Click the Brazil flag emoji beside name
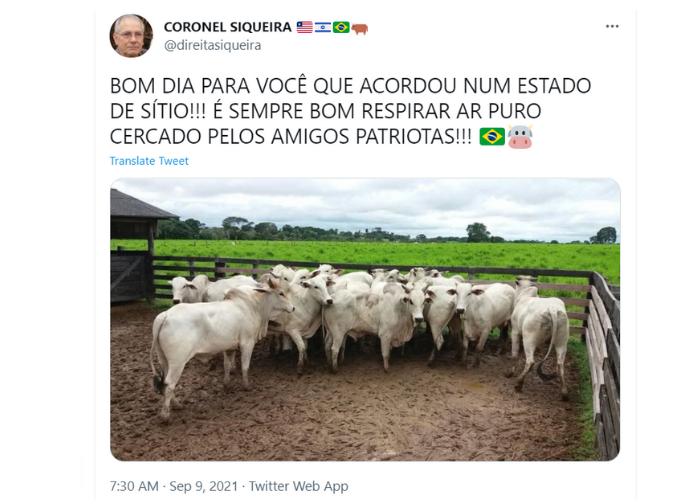 coord(341,27)
